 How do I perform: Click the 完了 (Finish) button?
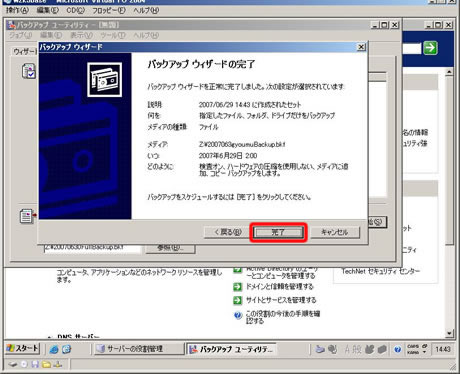[x=278, y=232]
